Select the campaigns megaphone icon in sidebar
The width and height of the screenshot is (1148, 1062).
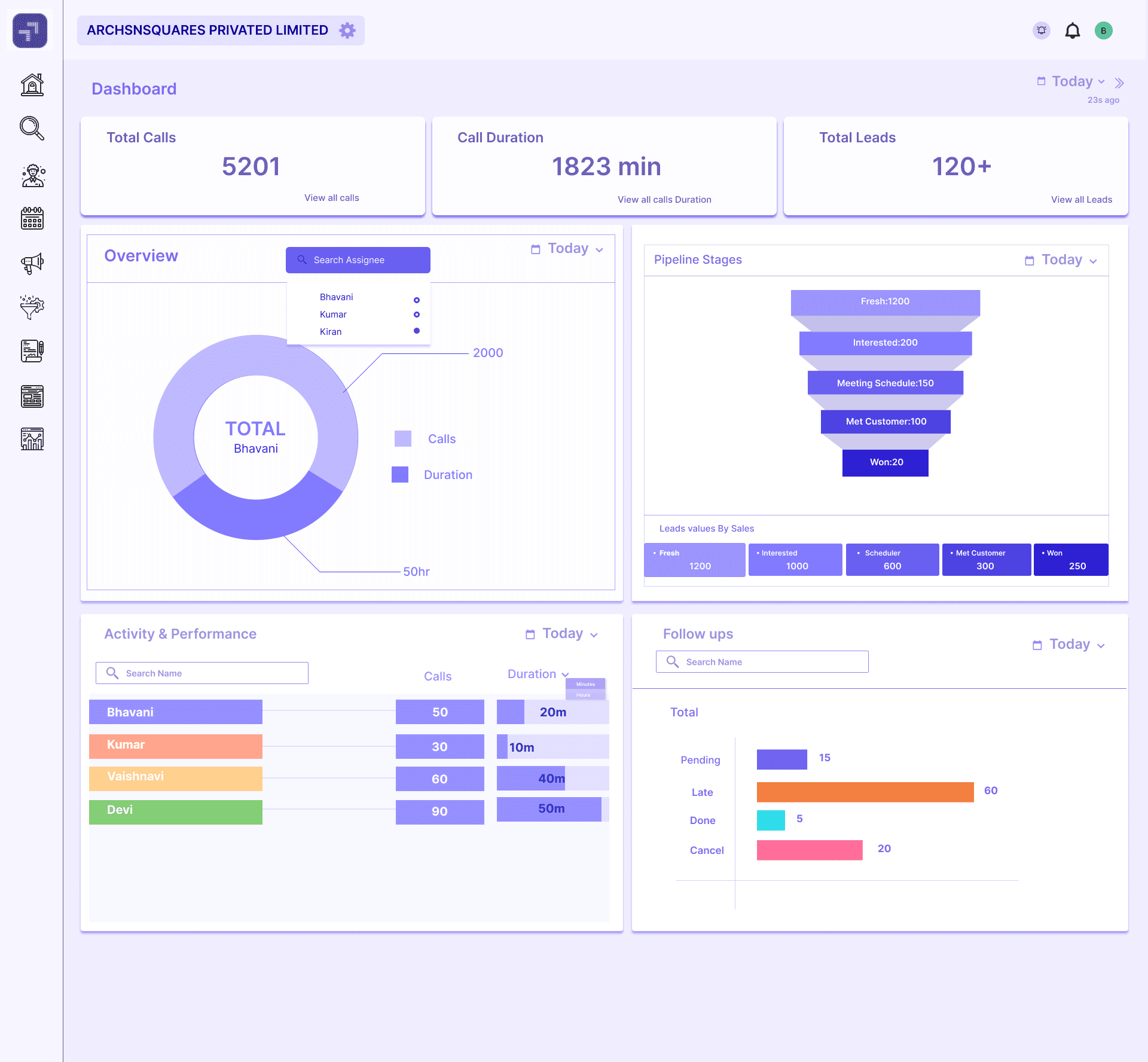[x=32, y=263]
